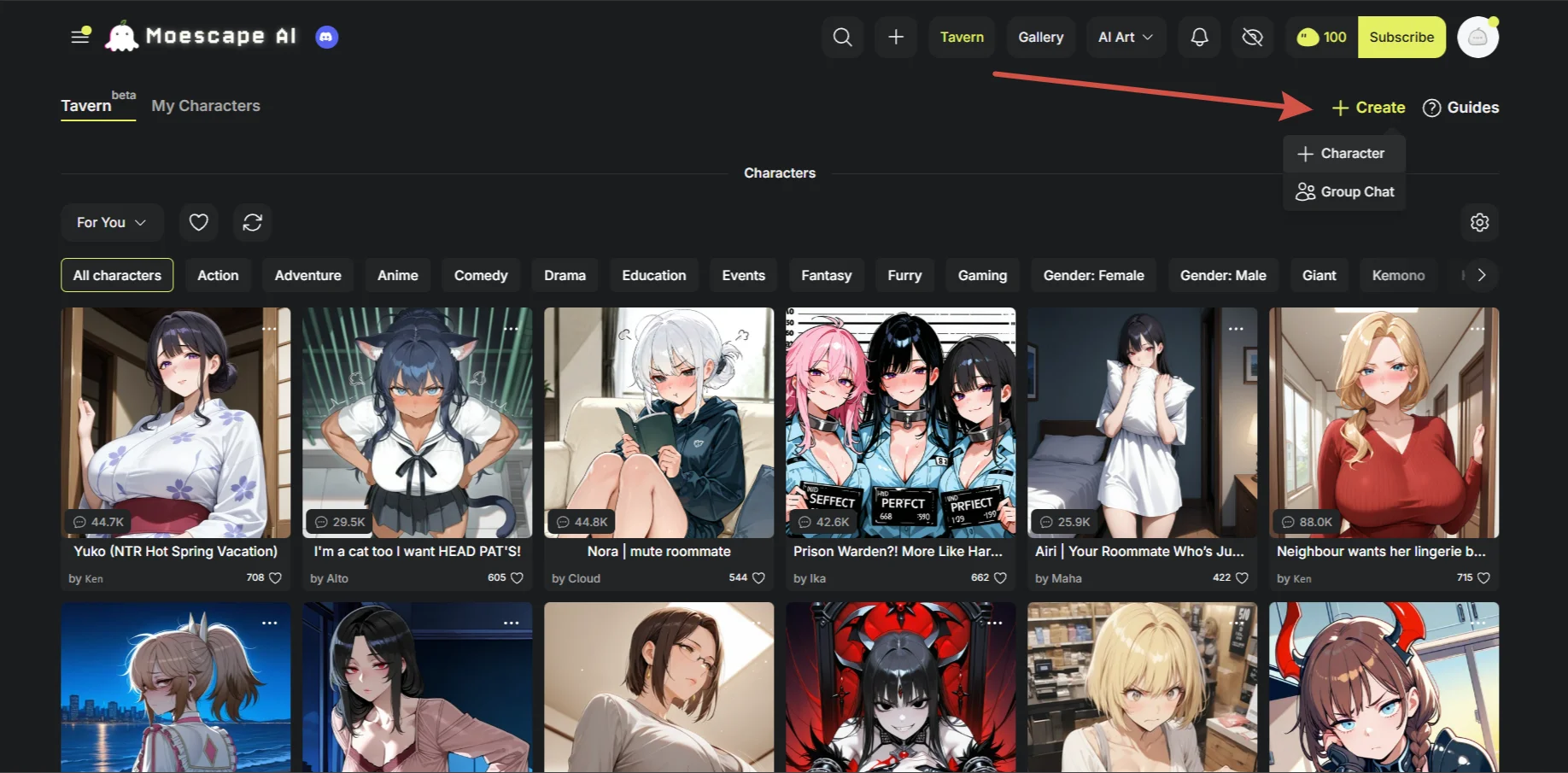Click the plus icon in top bar
Screen dimensions: 1568x773
pyautogui.click(x=896, y=37)
